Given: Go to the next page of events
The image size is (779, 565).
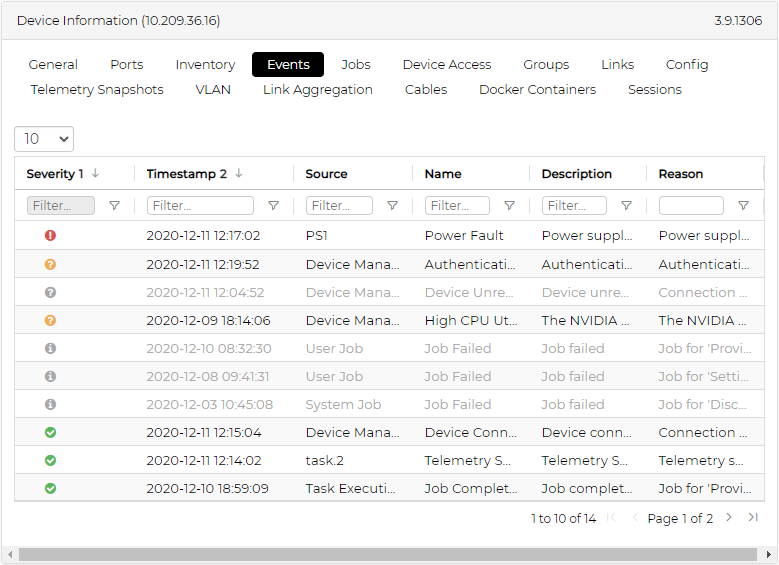Looking at the screenshot, I should coord(729,518).
